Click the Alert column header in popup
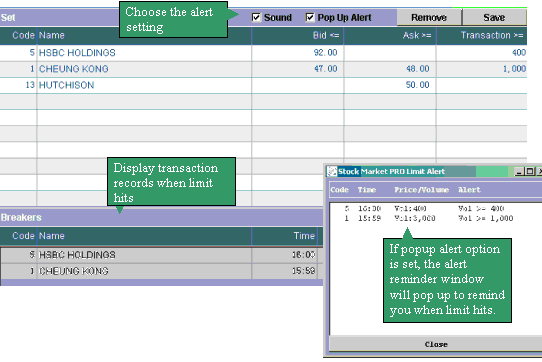542x362 pixels. pyautogui.click(x=469, y=190)
